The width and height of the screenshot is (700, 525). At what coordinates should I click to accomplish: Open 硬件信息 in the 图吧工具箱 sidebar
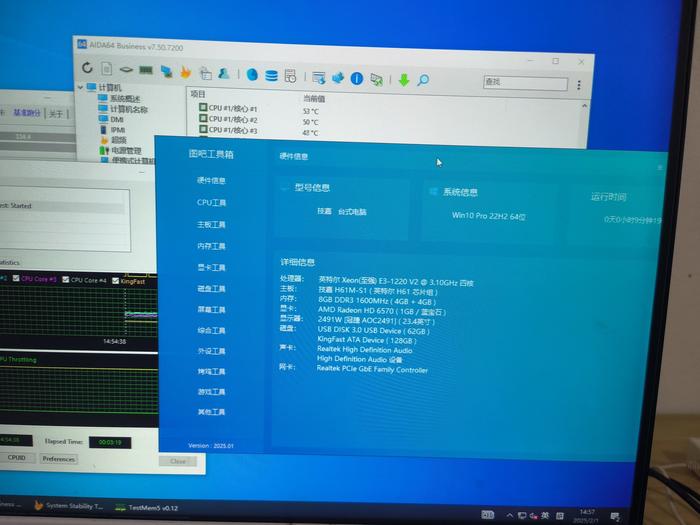click(x=211, y=180)
